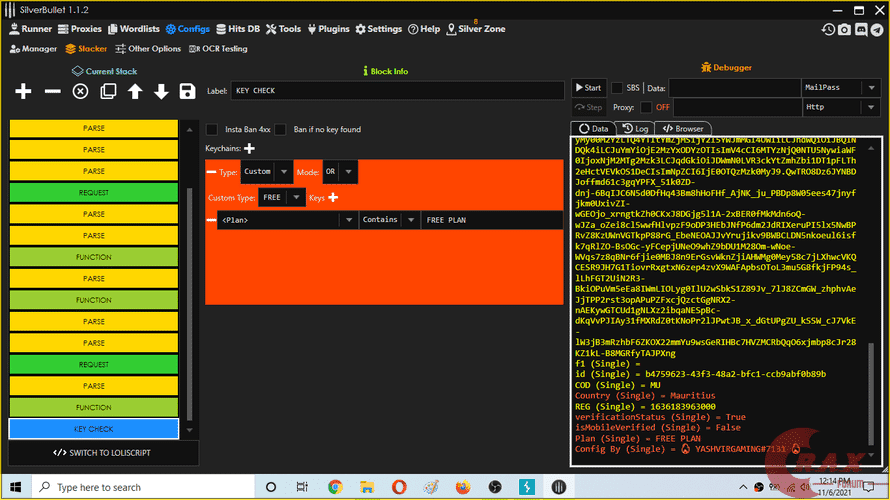The width and height of the screenshot is (890, 500).
Task: Switch to OCR Testing tab
Action: [x=218, y=49]
